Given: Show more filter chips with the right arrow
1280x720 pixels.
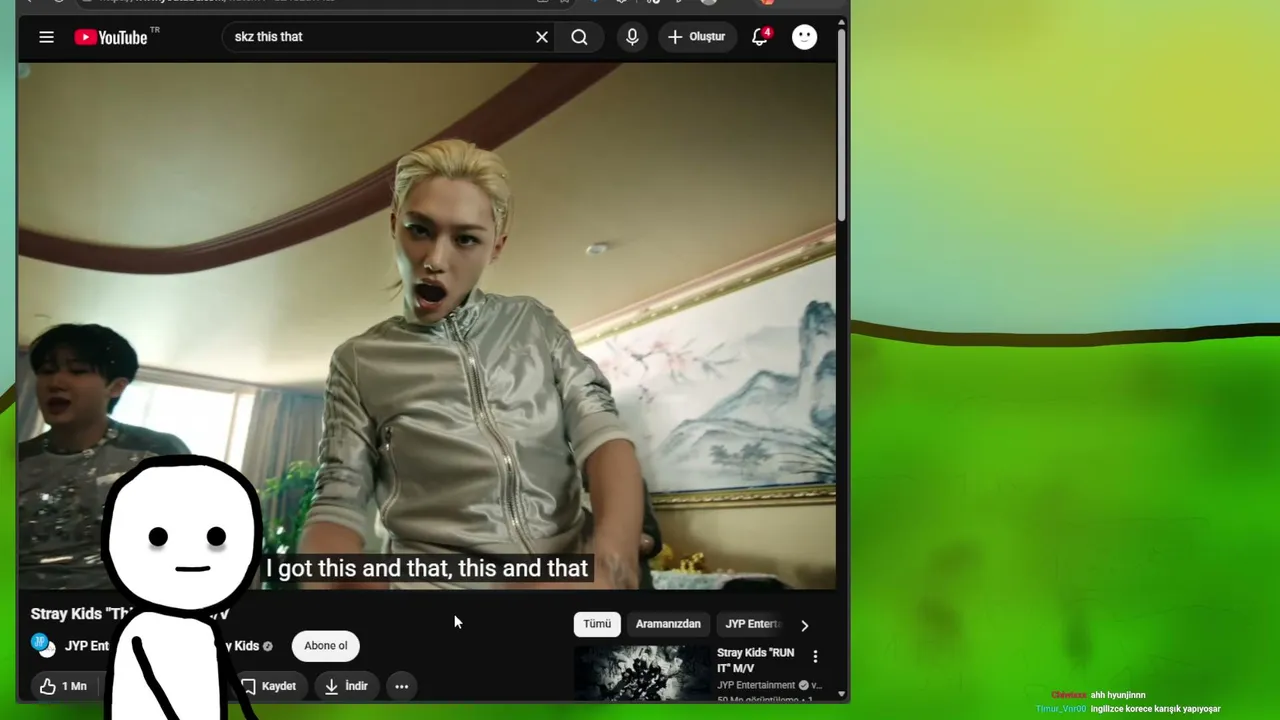Looking at the screenshot, I should (x=804, y=625).
